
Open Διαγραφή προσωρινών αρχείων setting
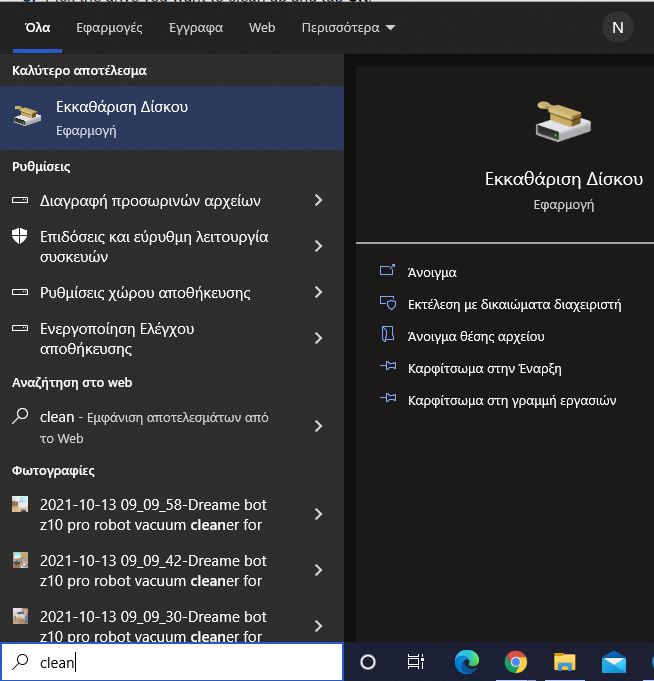coord(150,201)
